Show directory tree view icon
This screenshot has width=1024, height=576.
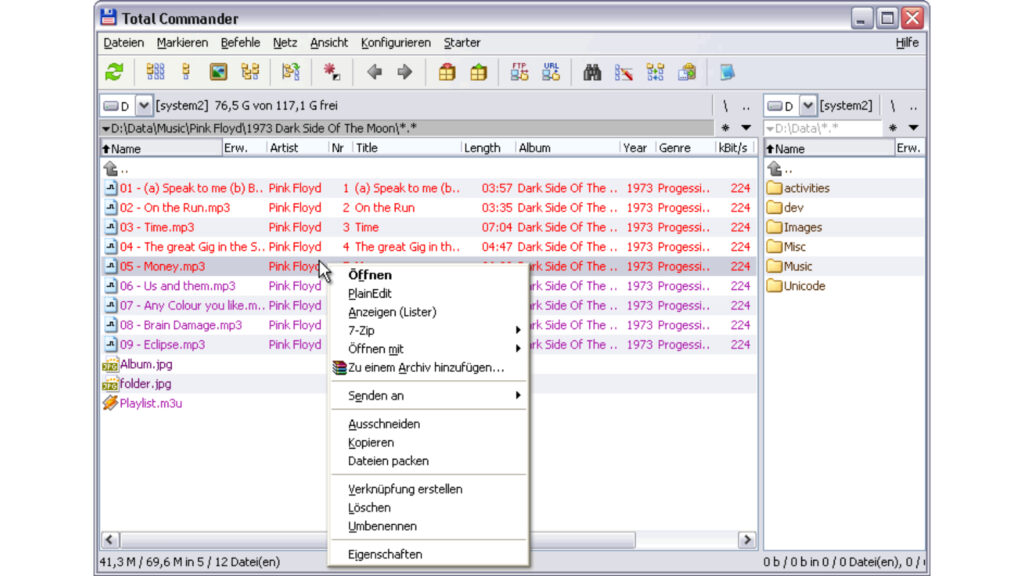pyautogui.click(x=250, y=72)
